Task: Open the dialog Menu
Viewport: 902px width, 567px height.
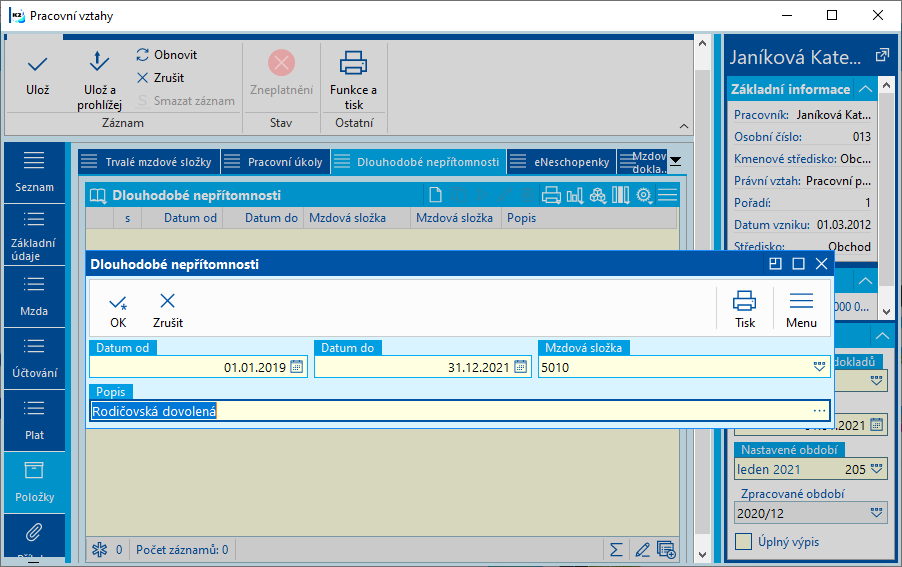Action: pyautogui.click(x=801, y=309)
